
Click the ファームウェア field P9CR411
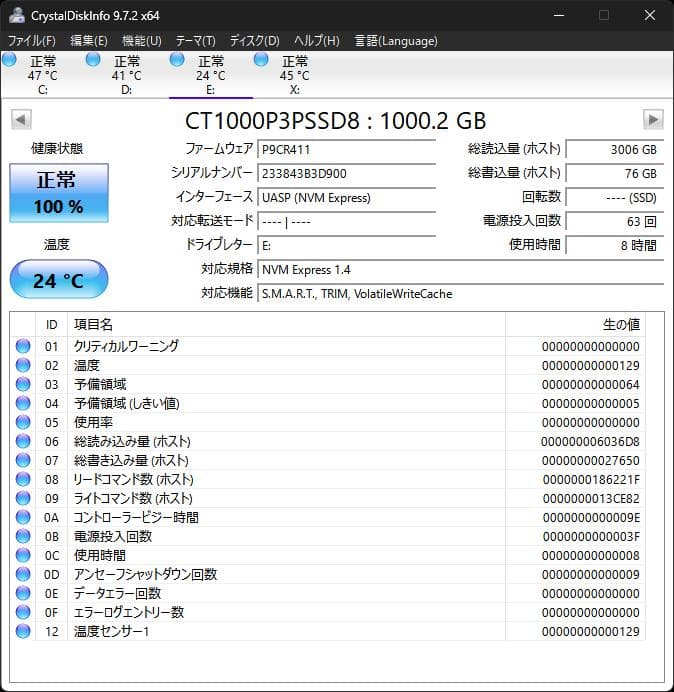346,150
